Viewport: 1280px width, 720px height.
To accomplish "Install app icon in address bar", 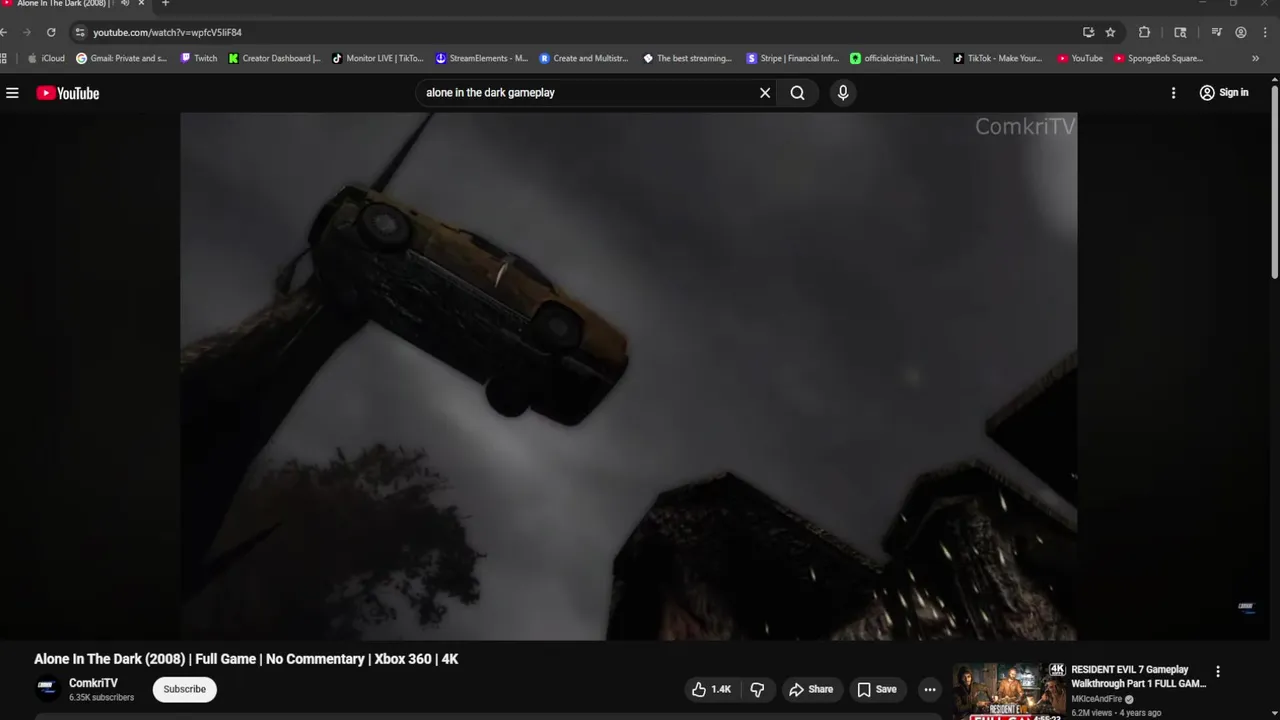I will pyautogui.click(x=1088, y=32).
